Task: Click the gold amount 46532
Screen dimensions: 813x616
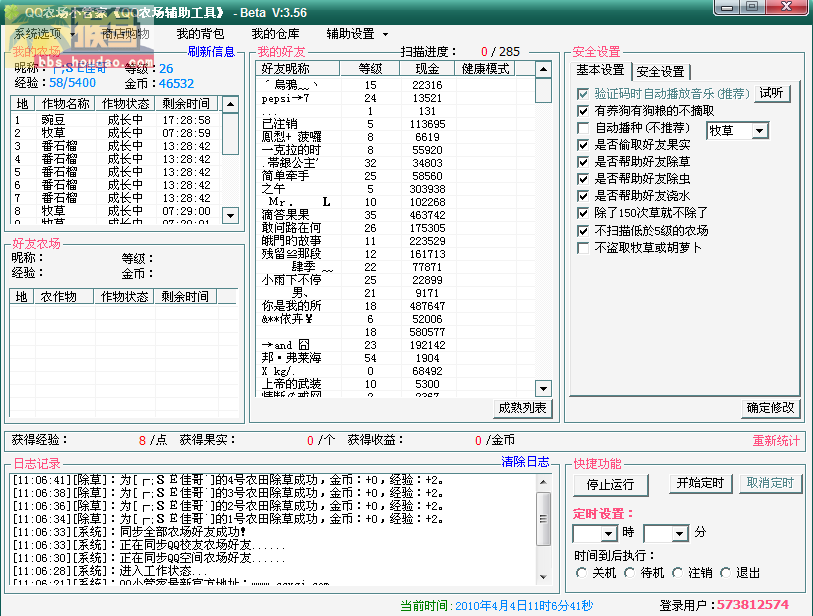Action: coord(176,84)
